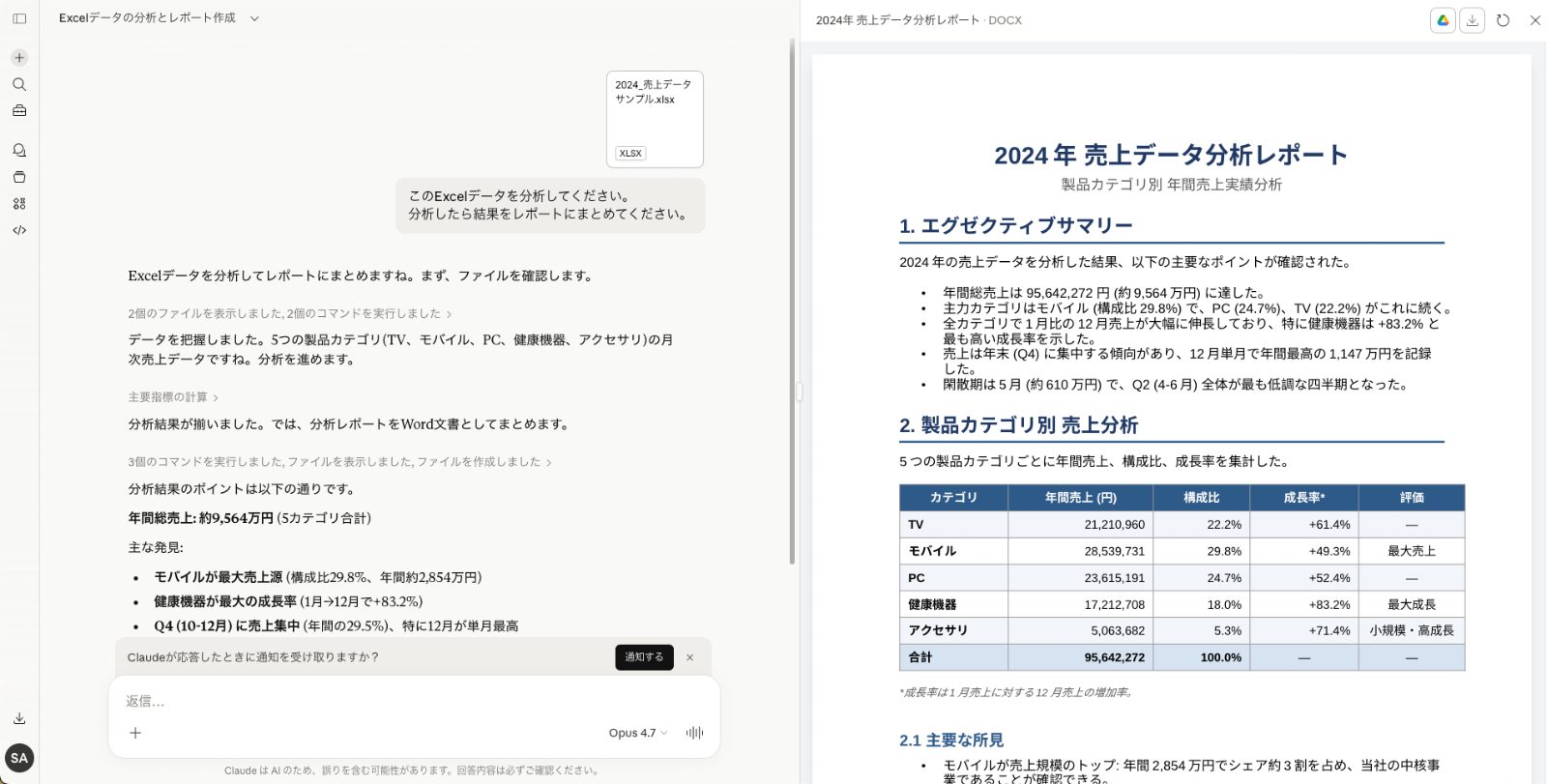Viewport: 1547px width, 784px height.
Task: Open the SA user avatar
Action: click(x=19, y=758)
